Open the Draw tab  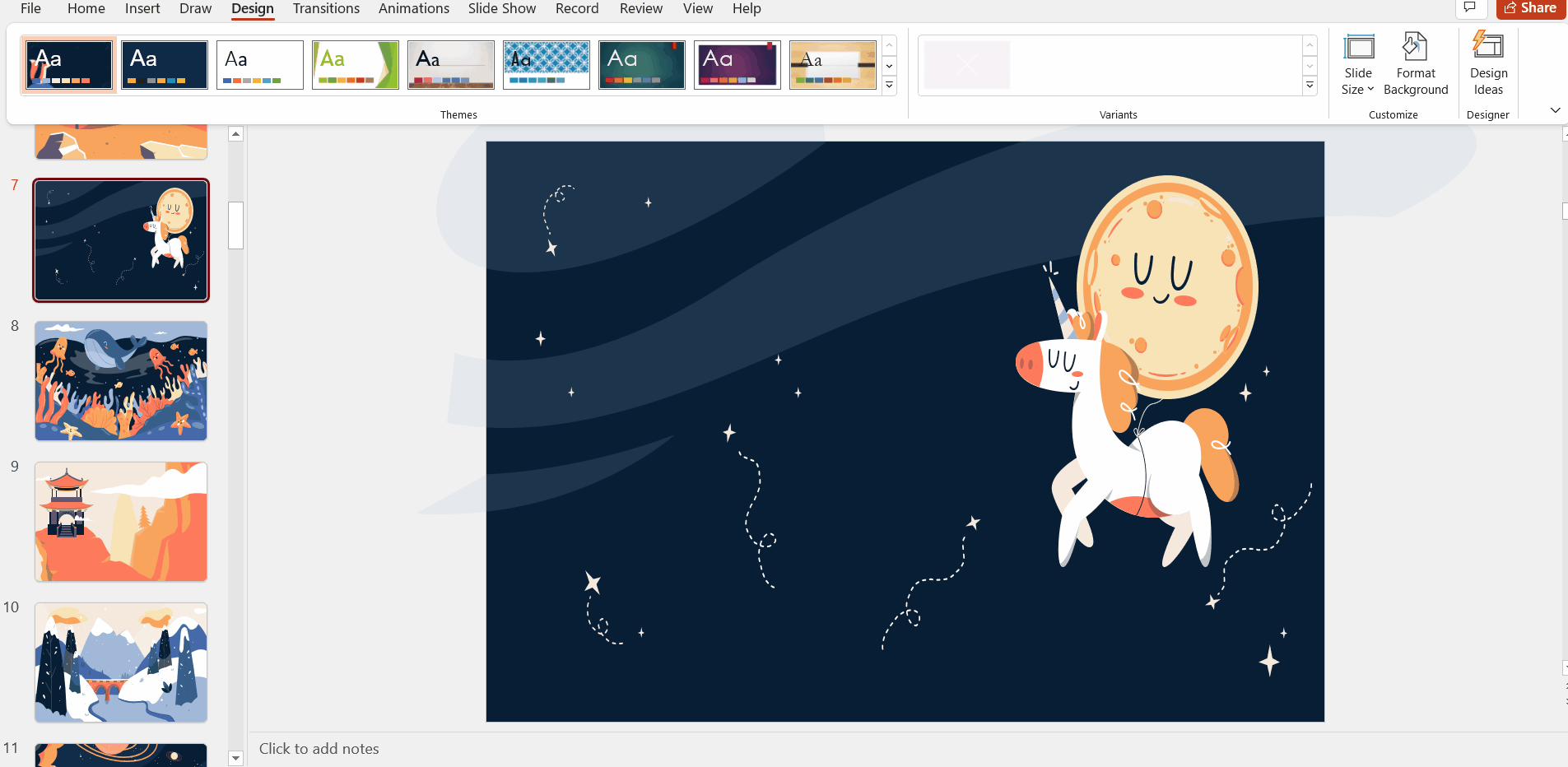coord(195,8)
